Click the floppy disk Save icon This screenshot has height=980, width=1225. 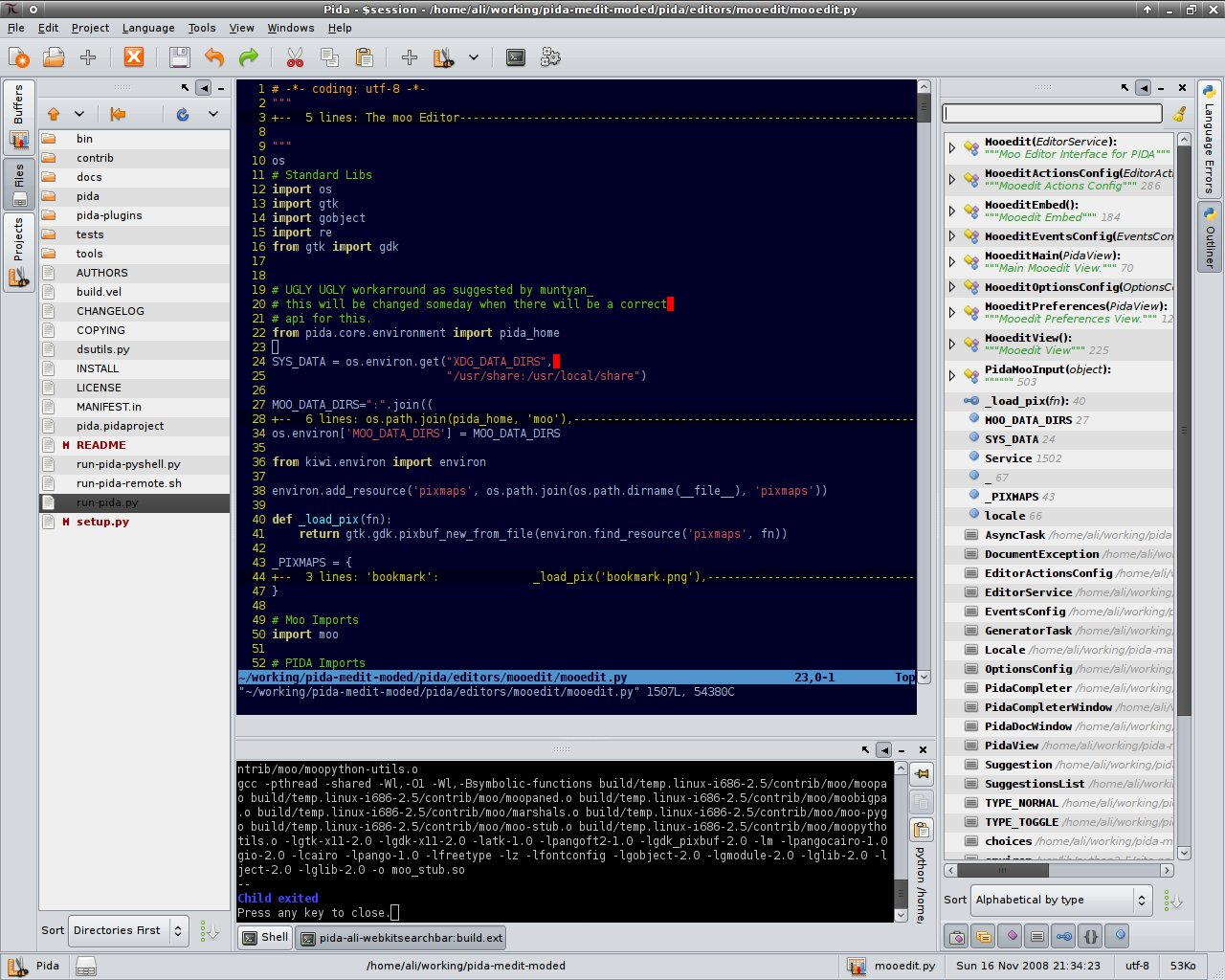click(179, 57)
